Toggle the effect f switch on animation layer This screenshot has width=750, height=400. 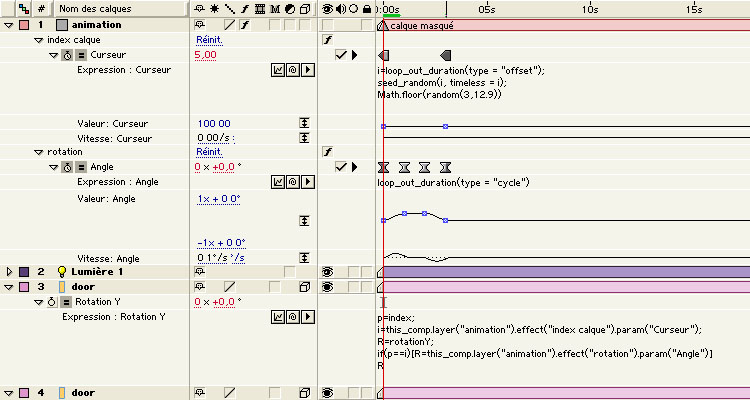244,25
